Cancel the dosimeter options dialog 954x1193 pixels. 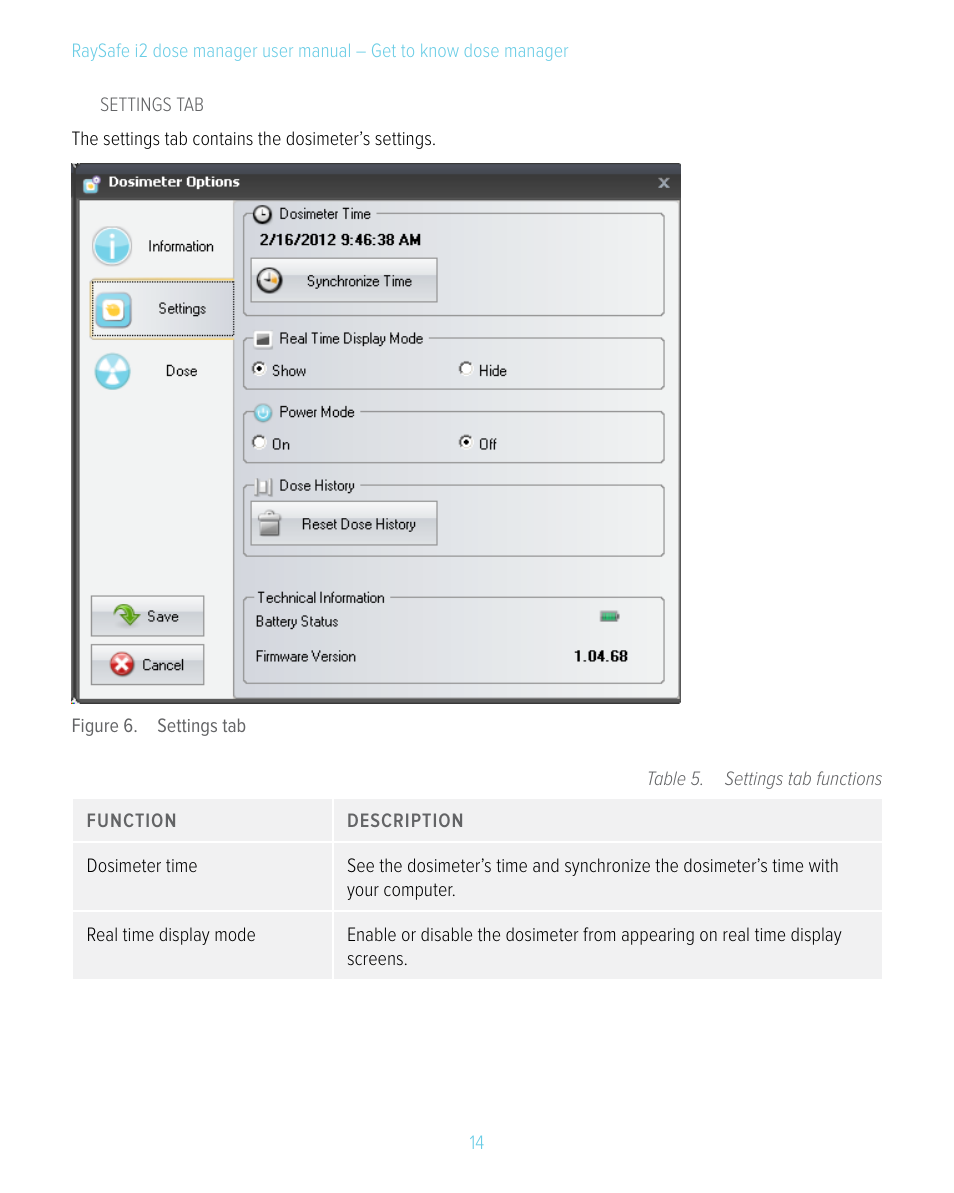click(x=148, y=664)
